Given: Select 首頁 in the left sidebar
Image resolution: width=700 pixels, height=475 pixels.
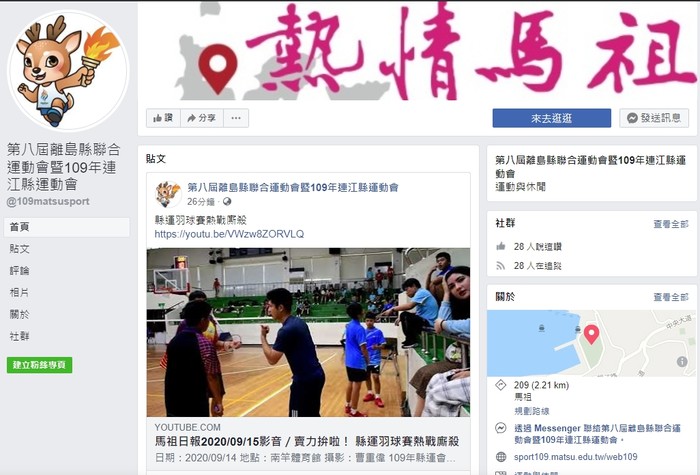Looking at the screenshot, I should pyautogui.click(x=67, y=227).
